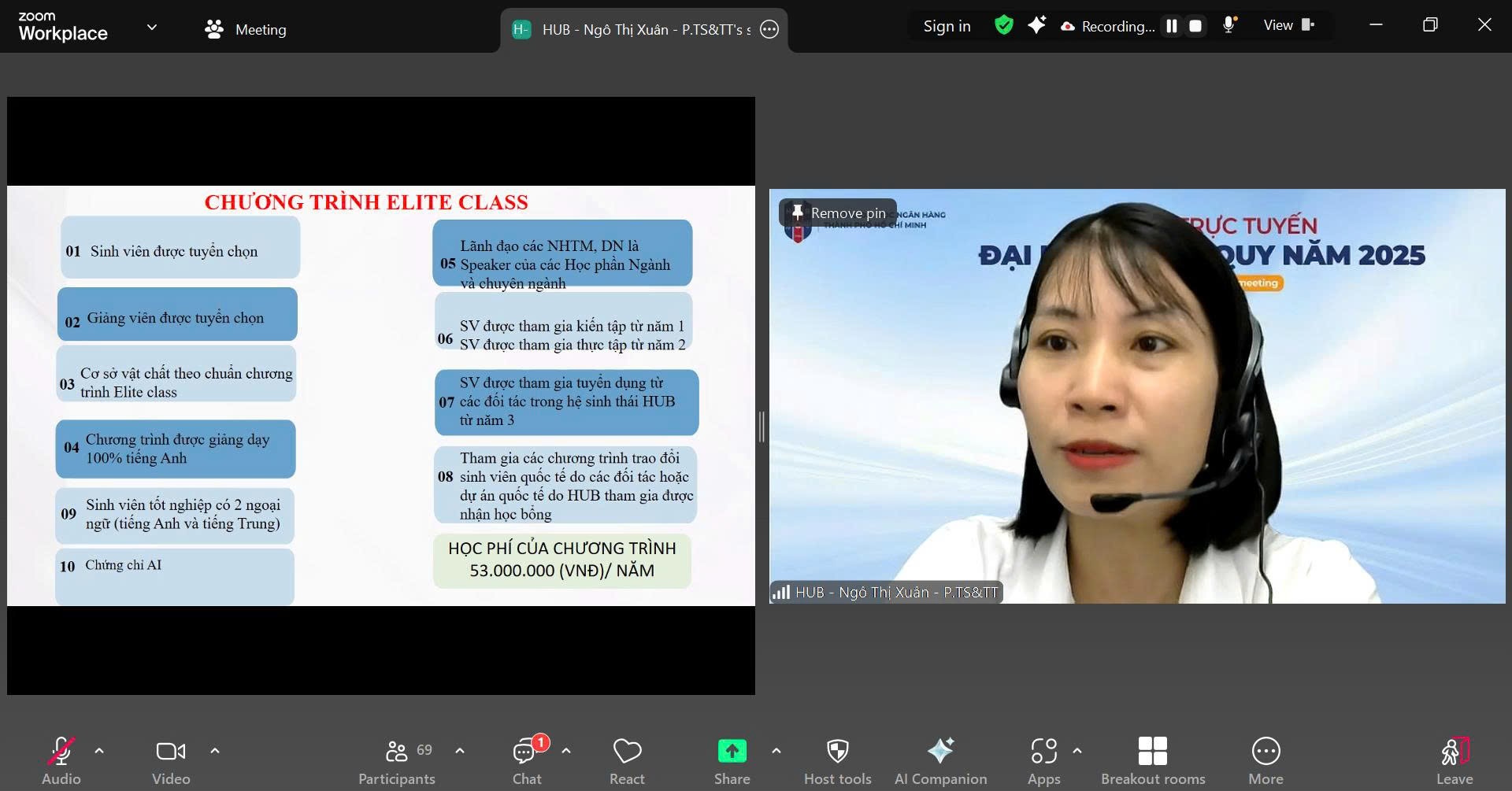Click the AI Companion sparkle in top bar
The height and width of the screenshot is (791, 1512).
(1036, 25)
